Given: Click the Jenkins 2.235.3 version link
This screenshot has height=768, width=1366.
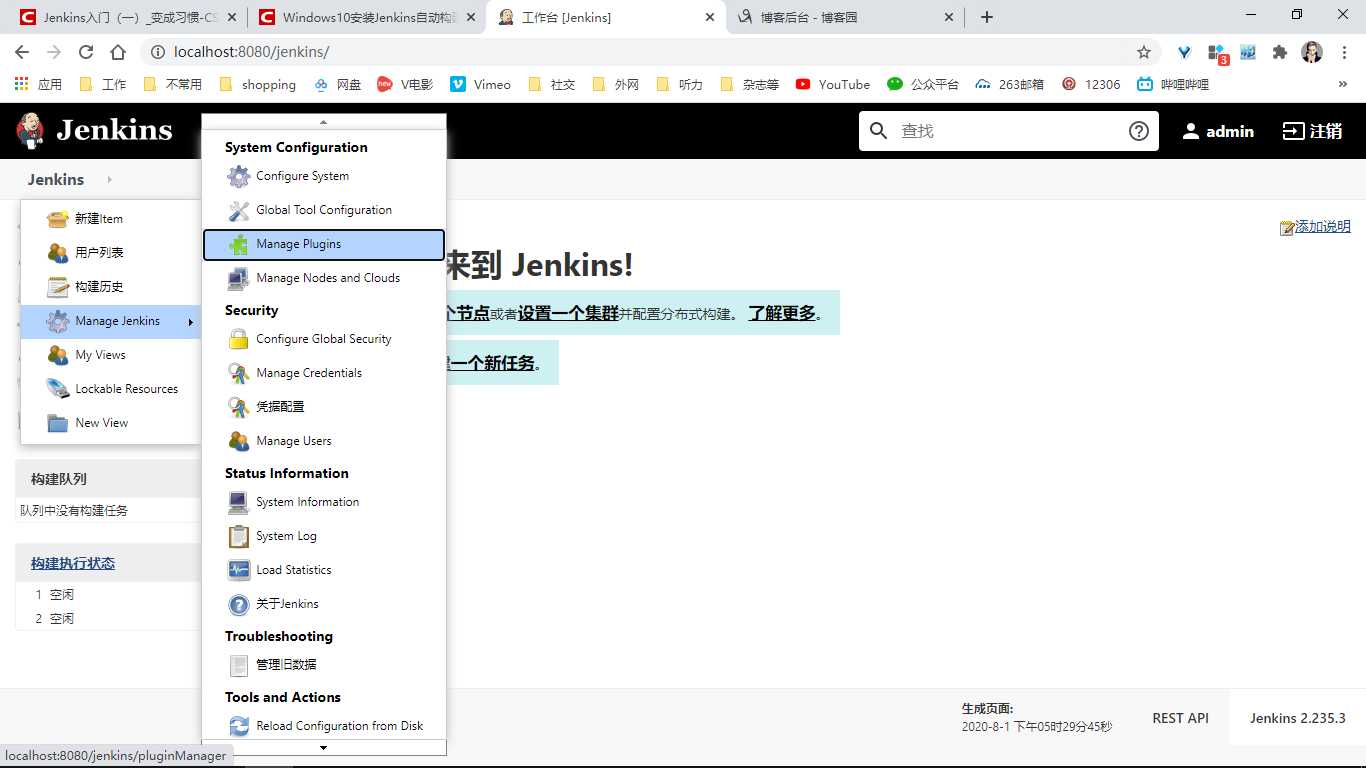Looking at the screenshot, I should 1298,718.
